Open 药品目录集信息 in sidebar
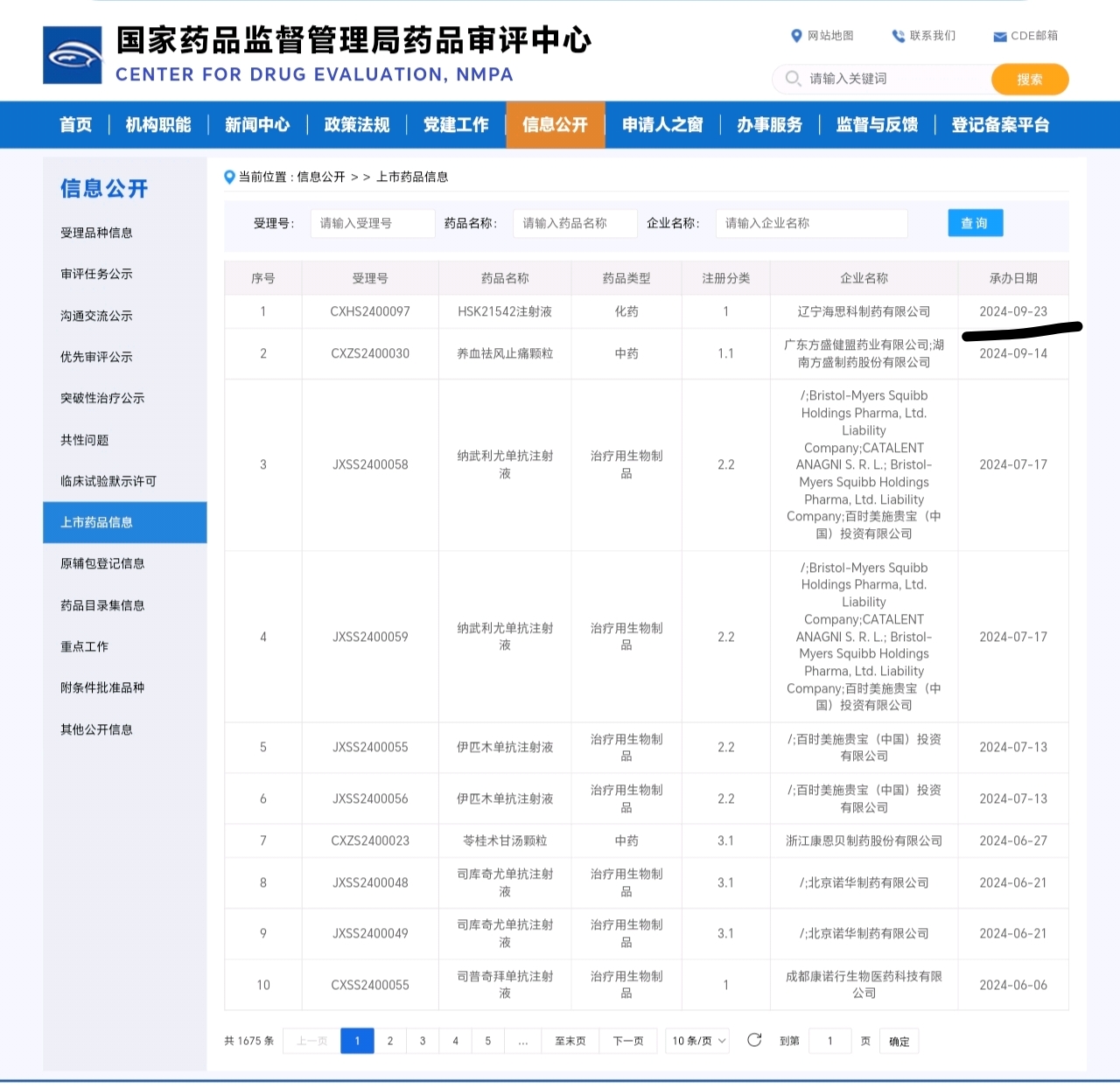1120x1088 pixels. [x=102, y=605]
